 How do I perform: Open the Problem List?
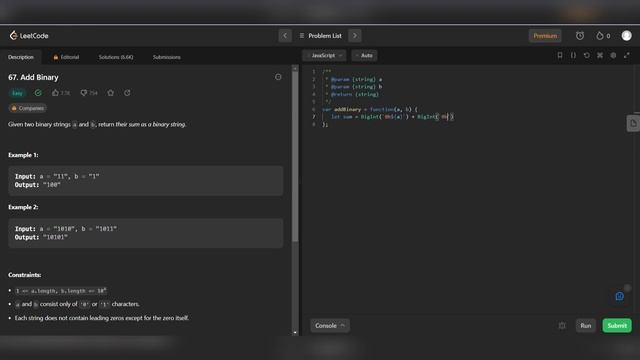pyautogui.click(x=320, y=36)
